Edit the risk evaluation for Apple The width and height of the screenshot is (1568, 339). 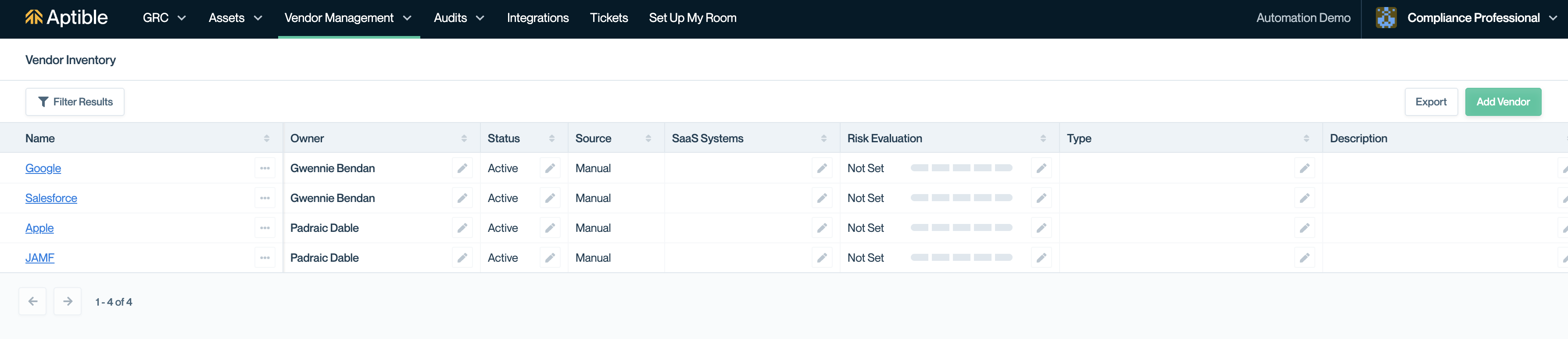pyautogui.click(x=1042, y=228)
